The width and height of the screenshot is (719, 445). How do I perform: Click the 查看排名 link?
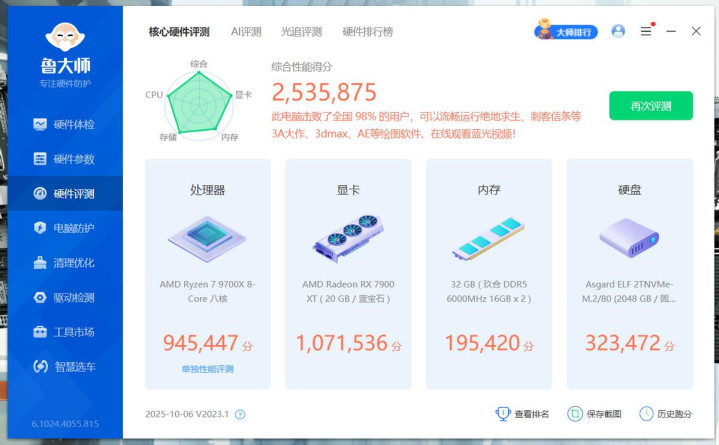(x=531, y=414)
